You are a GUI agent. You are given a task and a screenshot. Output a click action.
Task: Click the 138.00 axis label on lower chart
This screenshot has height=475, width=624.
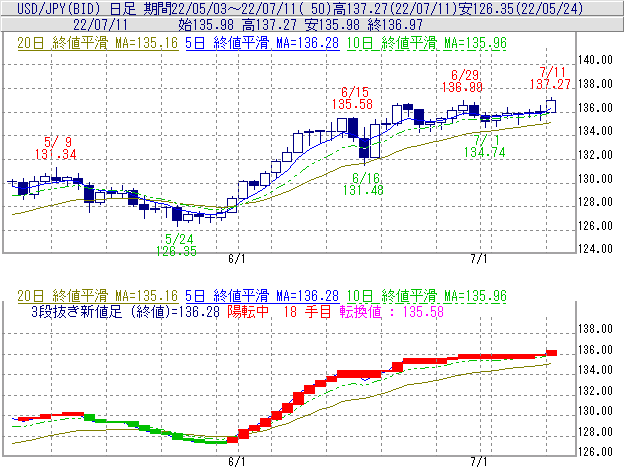pos(595,329)
